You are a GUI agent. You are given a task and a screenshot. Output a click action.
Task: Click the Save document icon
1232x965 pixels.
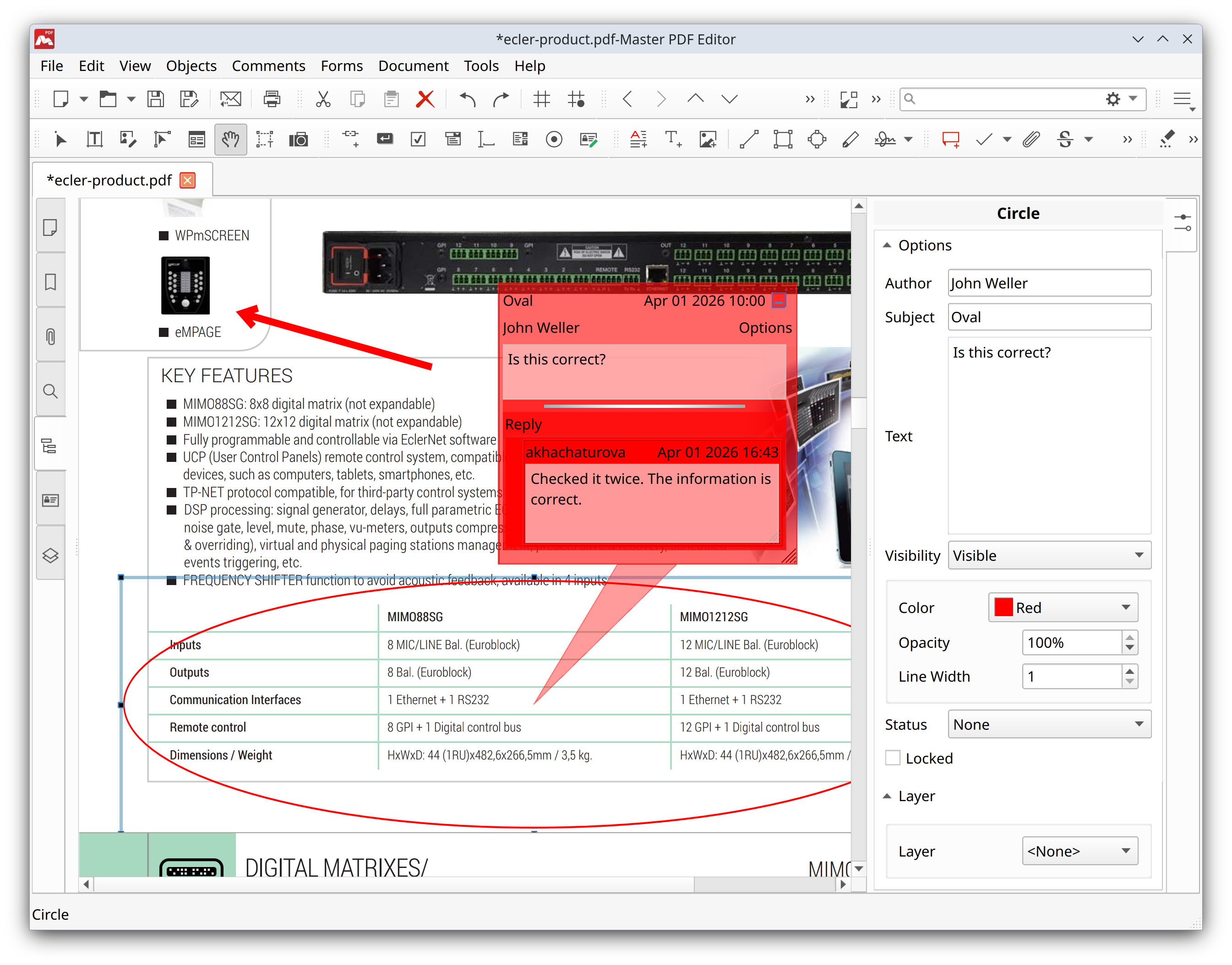[x=155, y=99]
